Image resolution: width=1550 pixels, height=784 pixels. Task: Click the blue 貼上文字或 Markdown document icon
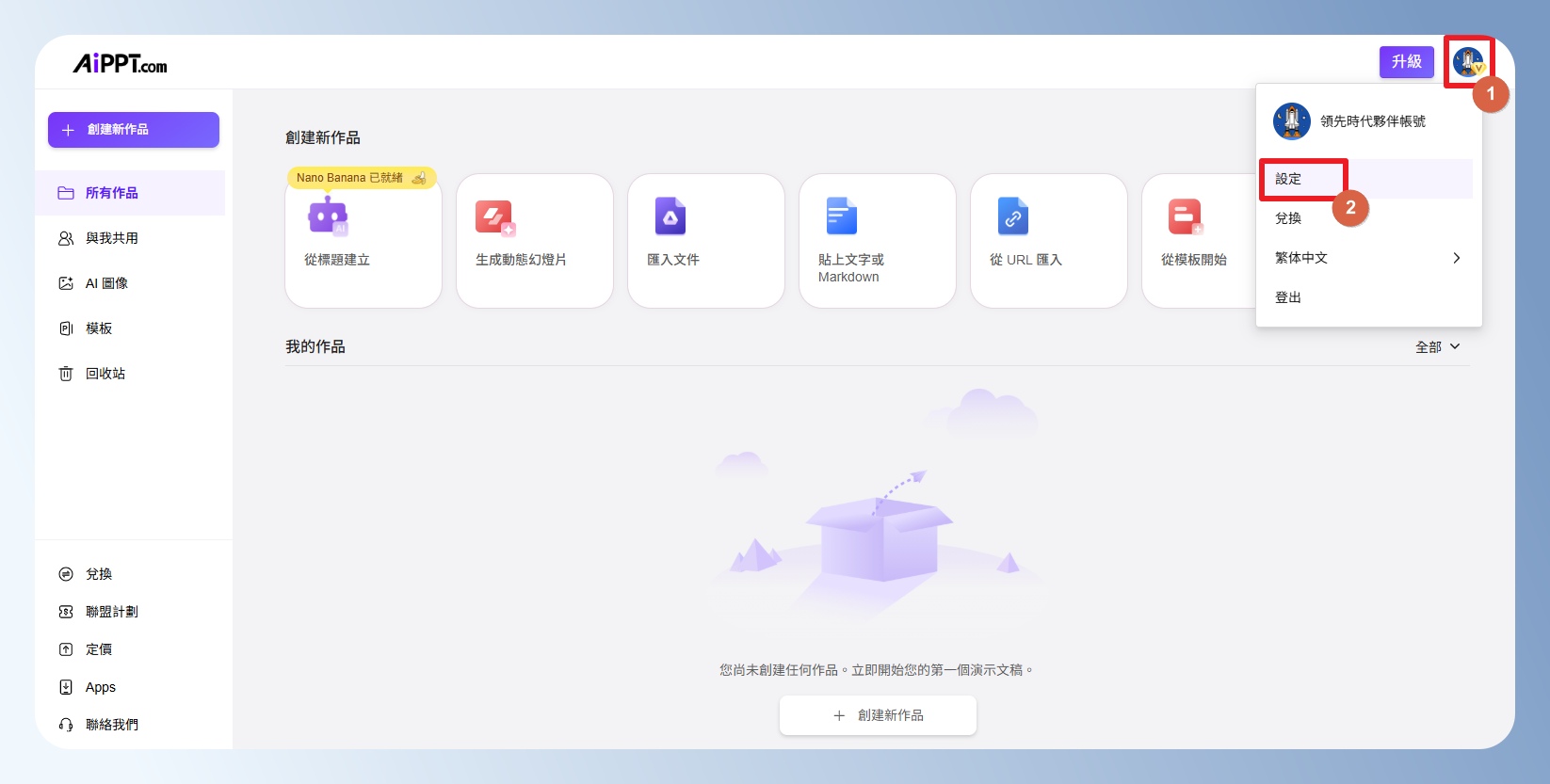pos(841,216)
